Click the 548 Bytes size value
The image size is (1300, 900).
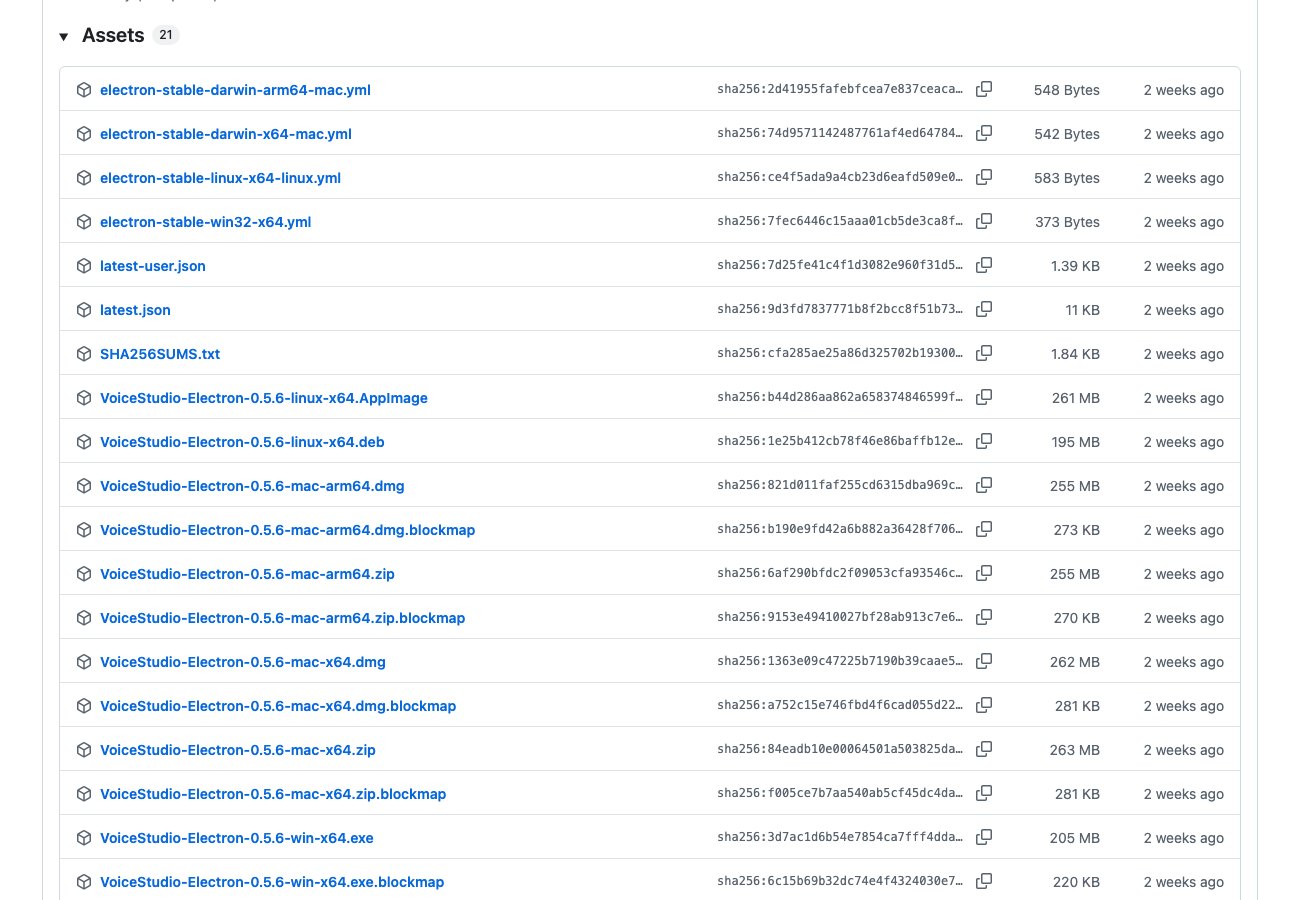[x=1066, y=90]
